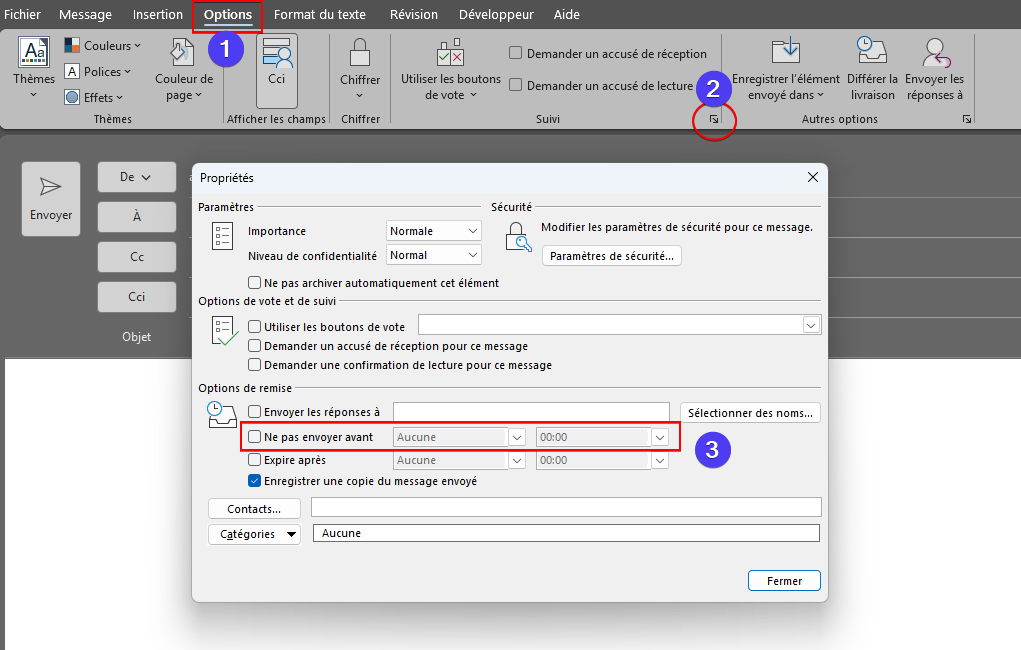Tick the Expire après checkbox
The height and width of the screenshot is (650, 1021).
[x=255, y=460]
